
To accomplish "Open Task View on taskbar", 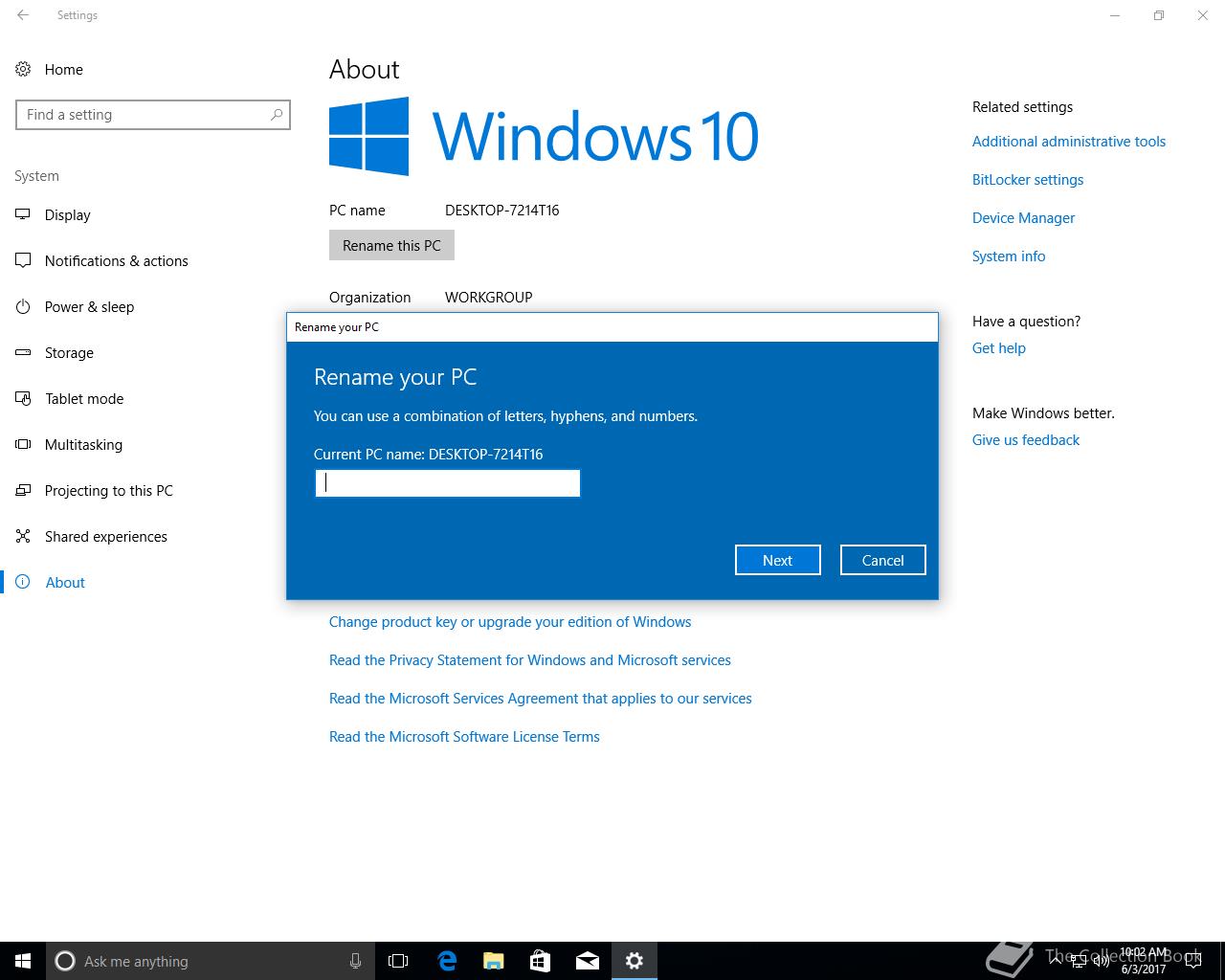I will (x=398, y=961).
